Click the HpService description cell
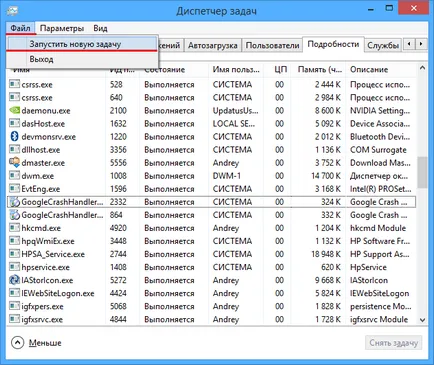This screenshot has height=365, width=434. pyautogui.click(x=368, y=267)
